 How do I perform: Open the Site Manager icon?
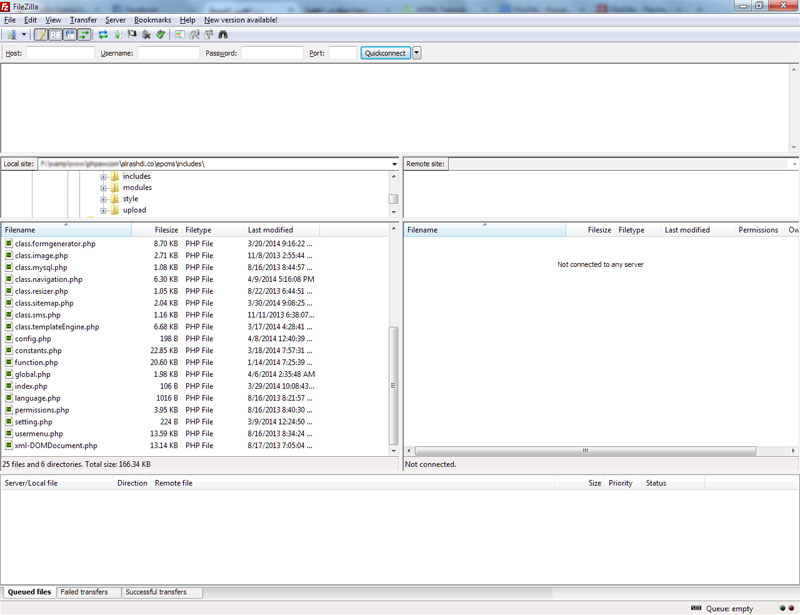coord(11,35)
